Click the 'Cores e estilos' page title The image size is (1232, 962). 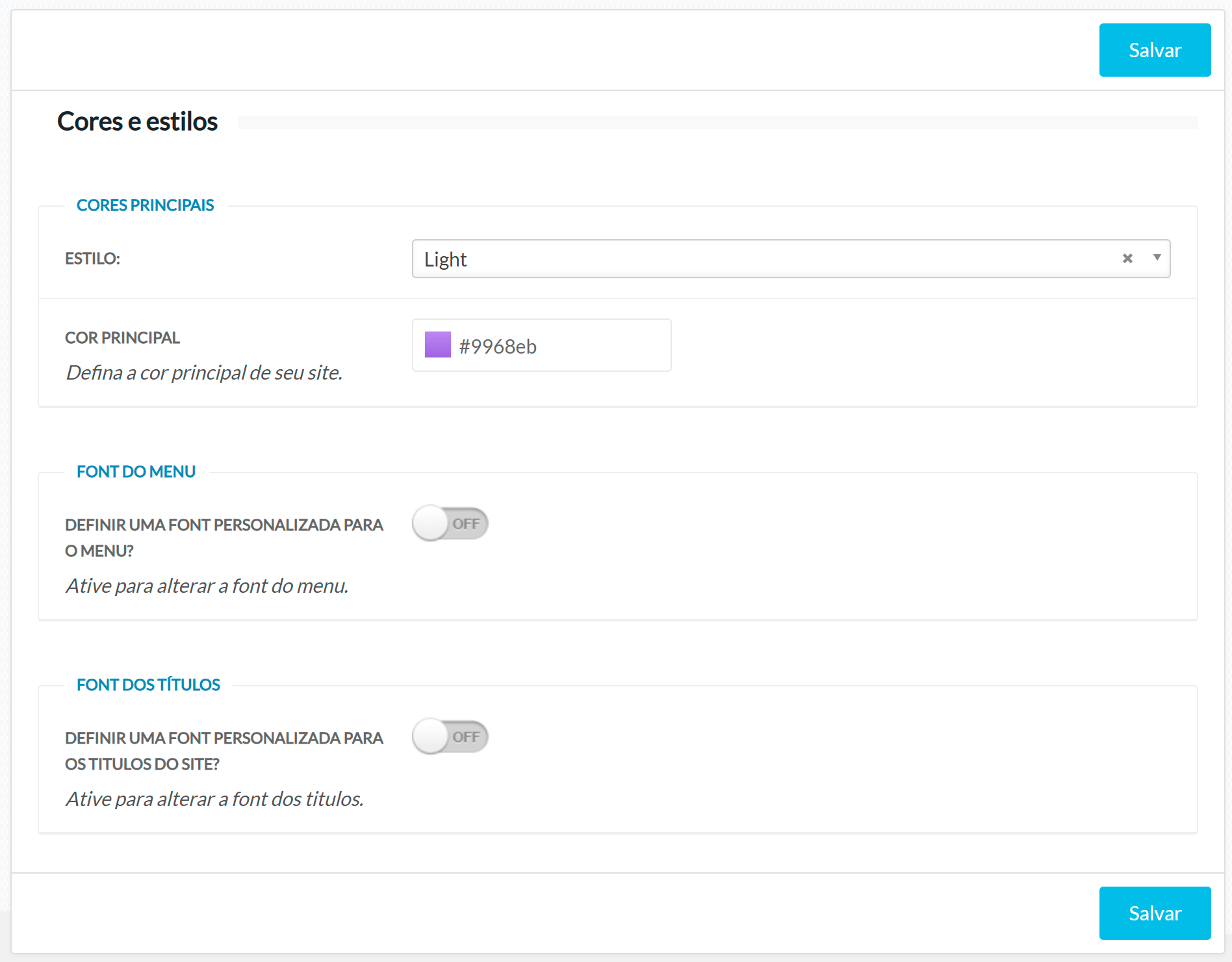pos(137,122)
